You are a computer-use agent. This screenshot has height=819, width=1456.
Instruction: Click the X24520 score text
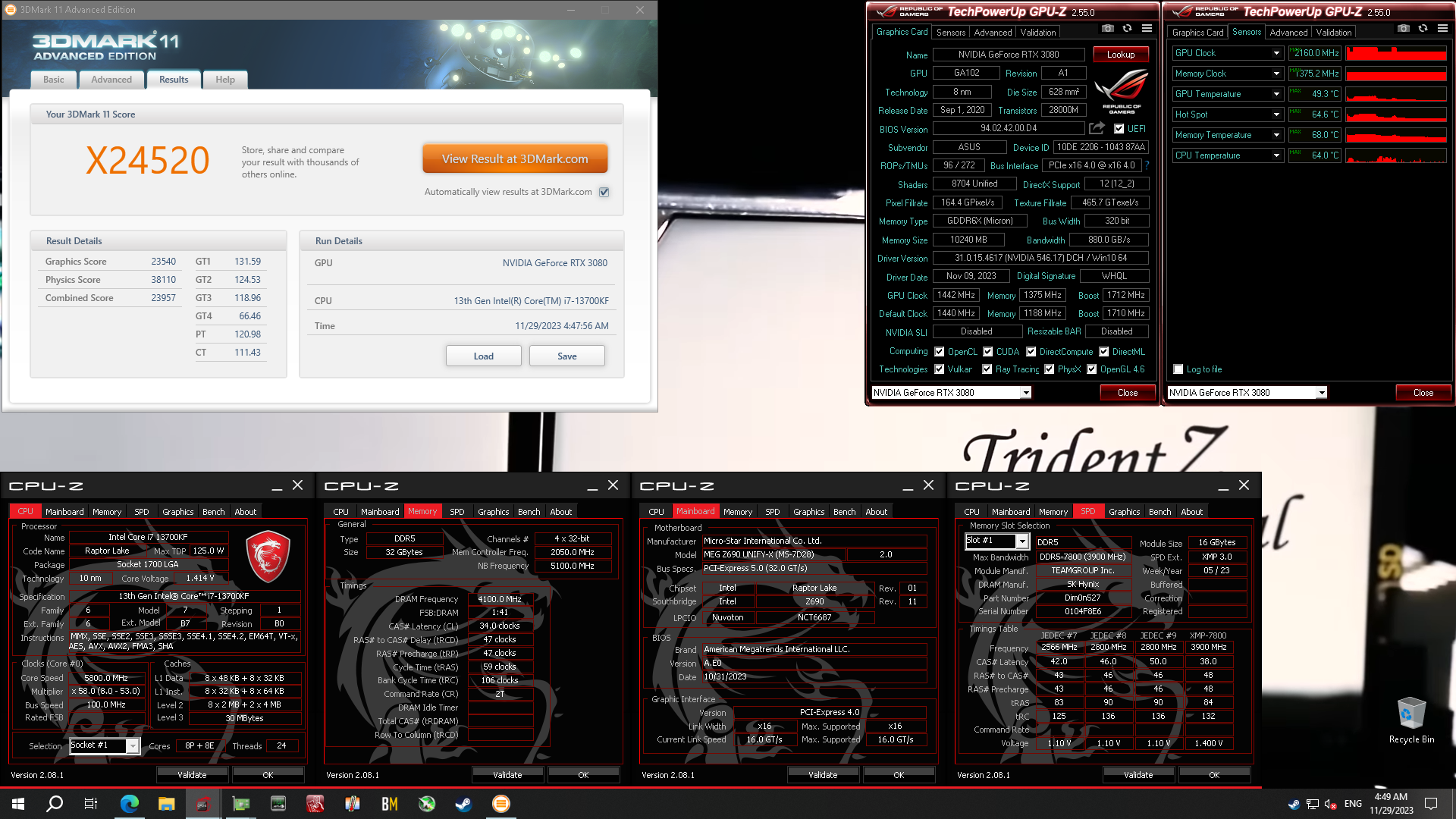148,161
